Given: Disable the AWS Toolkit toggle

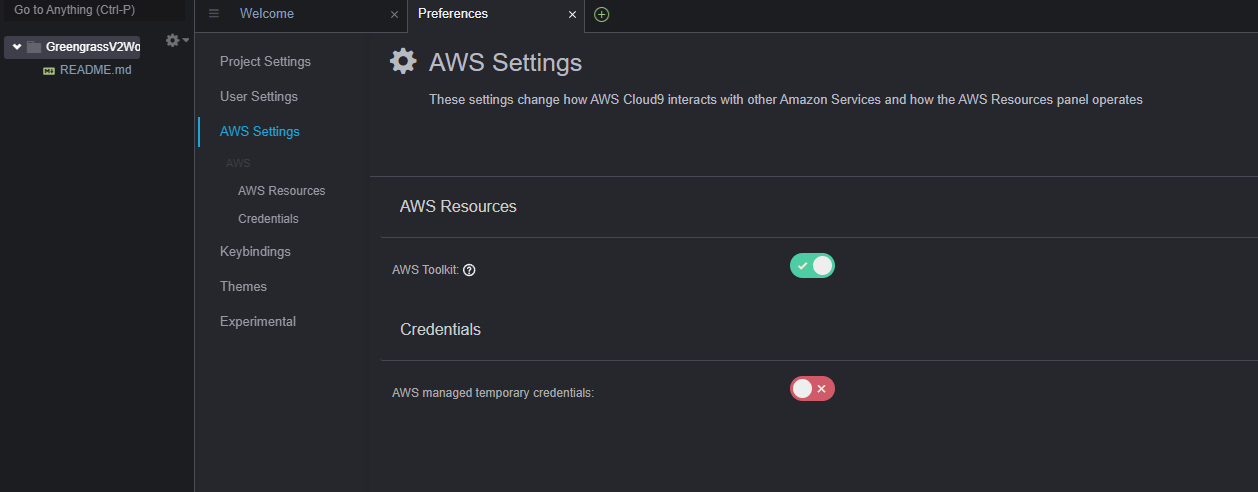Looking at the screenshot, I should [x=812, y=265].
